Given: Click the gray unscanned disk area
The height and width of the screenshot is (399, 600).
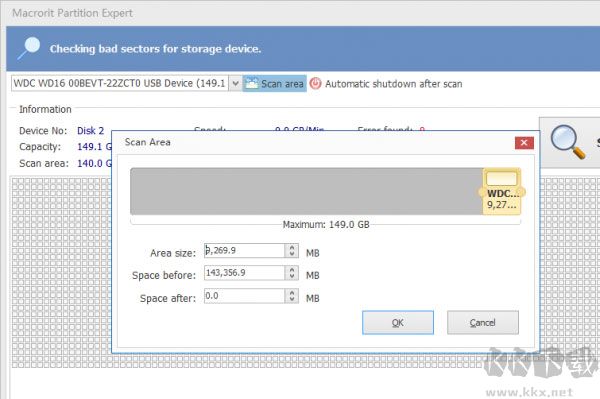Looking at the screenshot, I should coord(306,191).
